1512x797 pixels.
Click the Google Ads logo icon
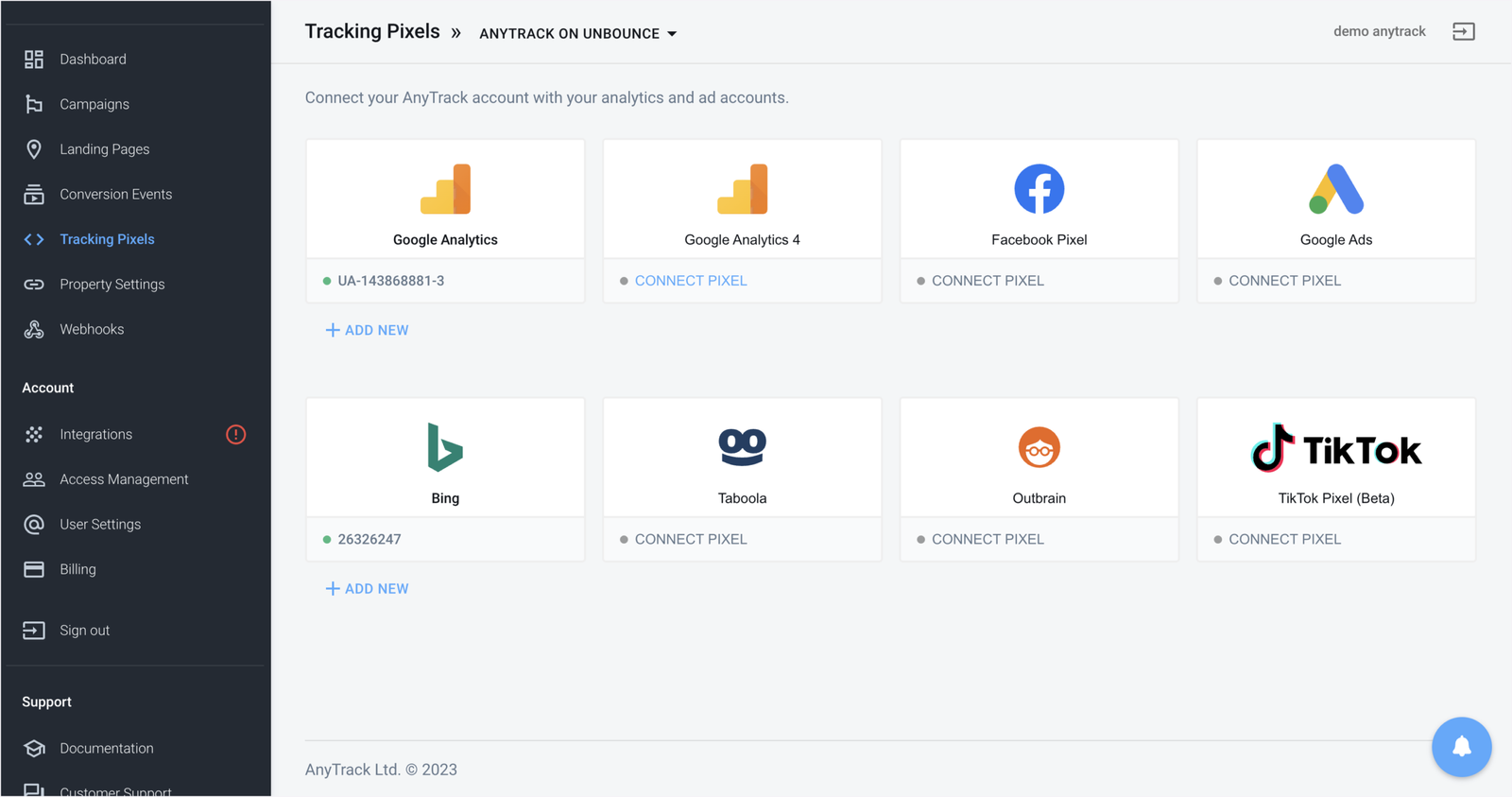click(x=1335, y=189)
